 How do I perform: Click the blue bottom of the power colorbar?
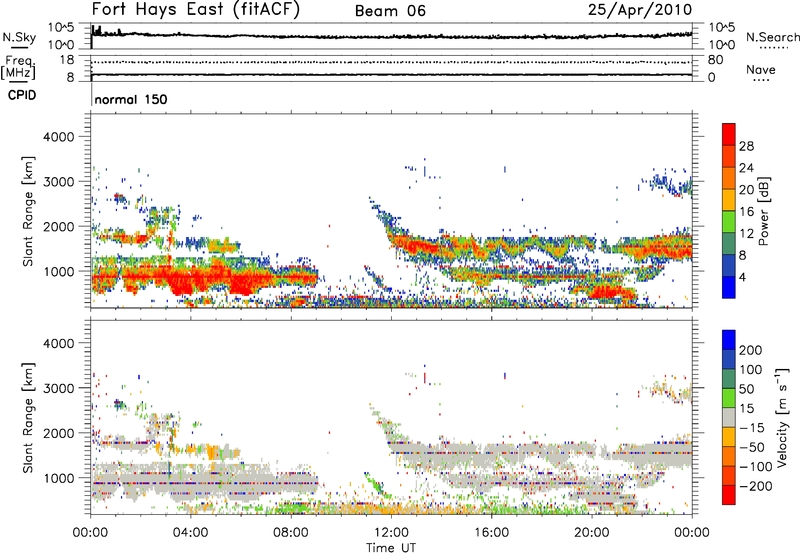tap(729, 288)
